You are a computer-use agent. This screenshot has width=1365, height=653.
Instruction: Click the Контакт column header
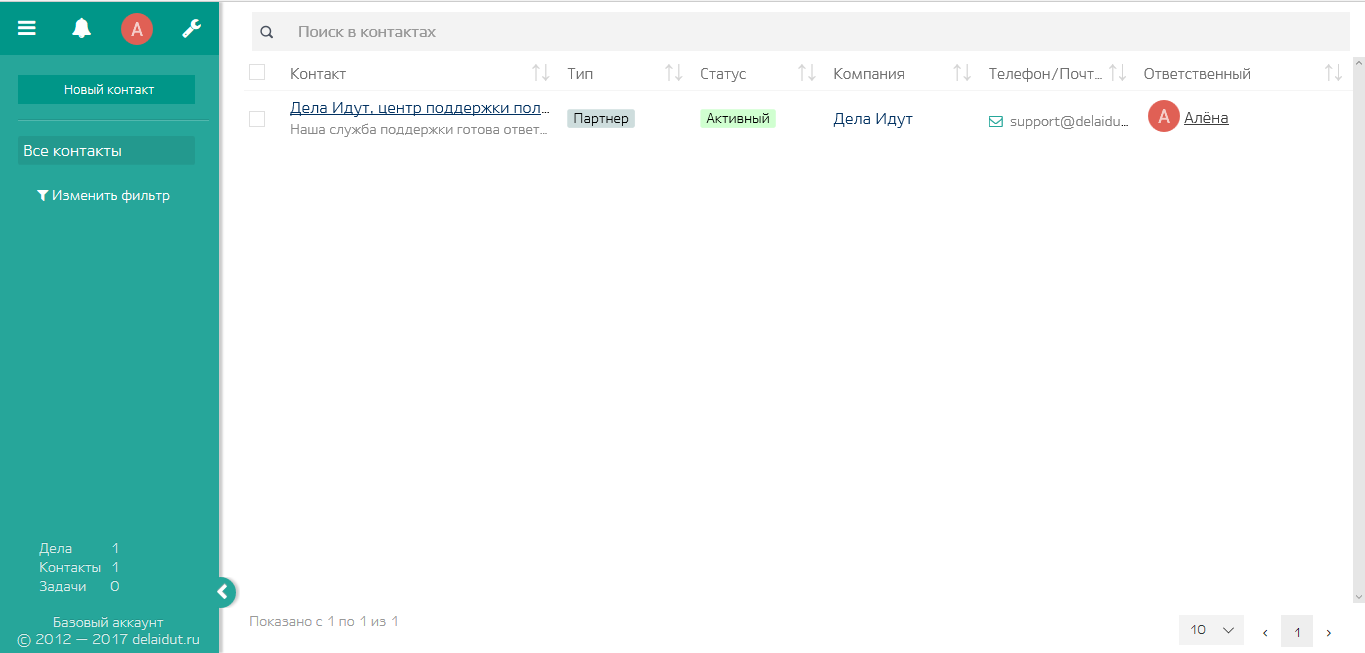[x=318, y=74]
